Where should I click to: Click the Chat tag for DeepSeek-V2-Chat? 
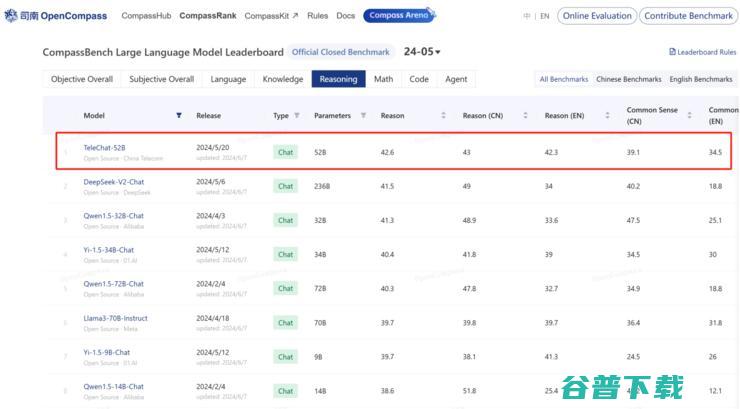click(286, 186)
